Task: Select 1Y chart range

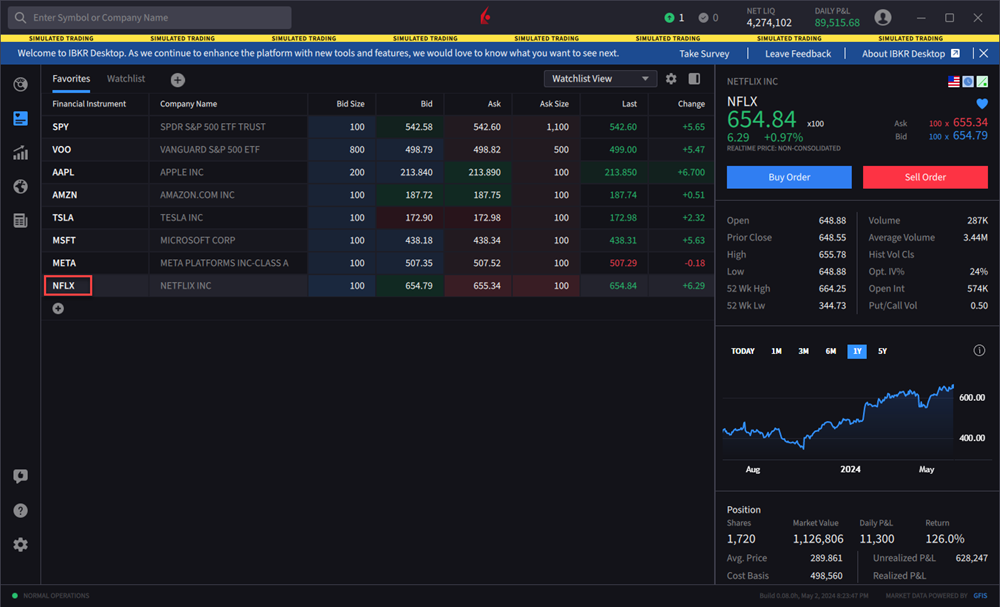Action: pos(857,351)
